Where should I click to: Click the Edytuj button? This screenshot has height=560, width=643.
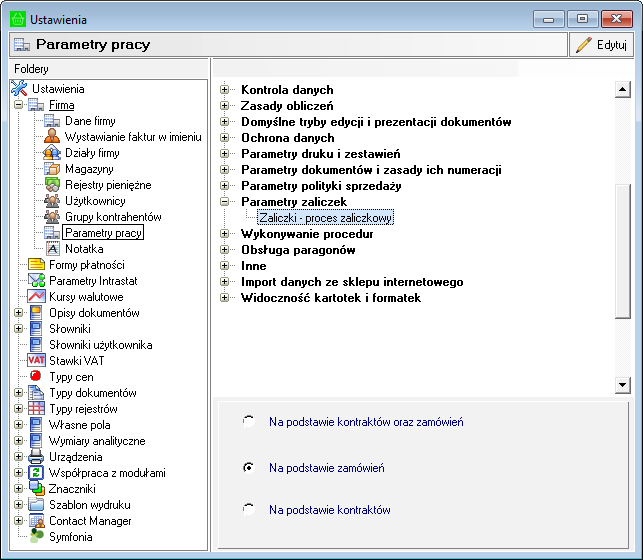coord(601,44)
